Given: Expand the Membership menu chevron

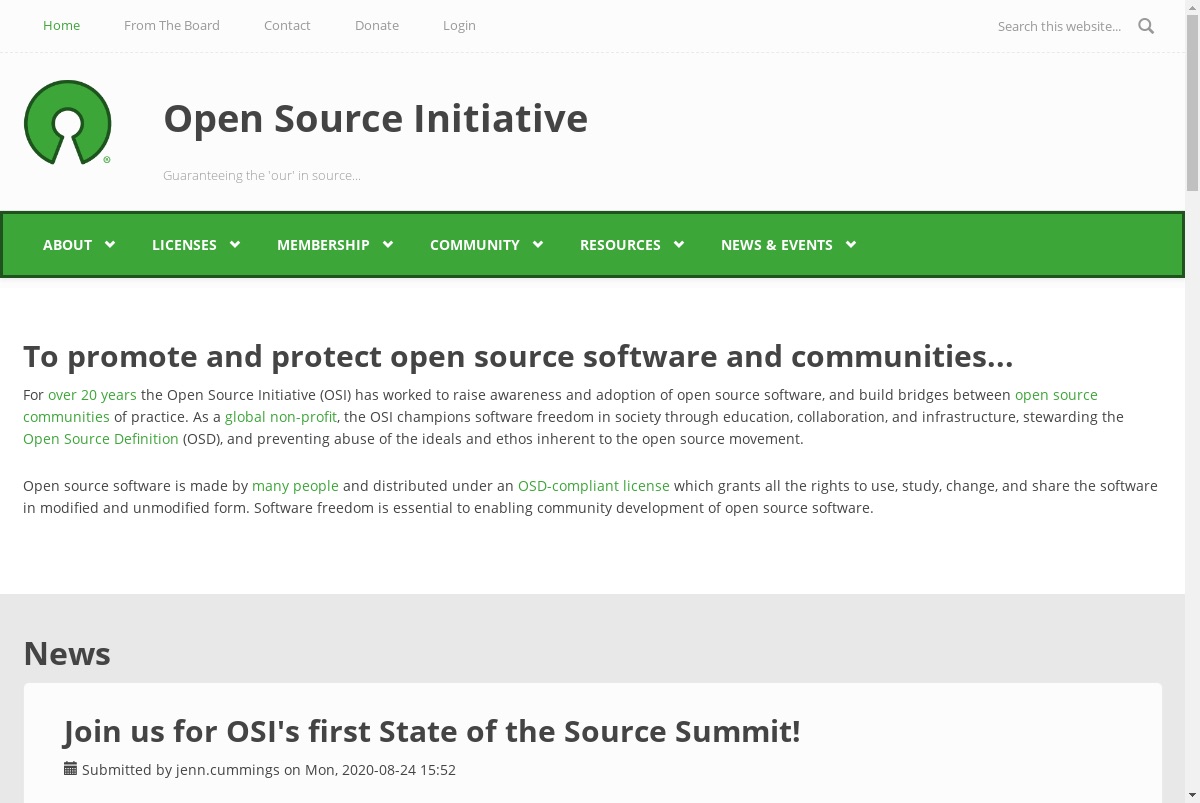Looking at the screenshot, I should (x=388, y=244).
